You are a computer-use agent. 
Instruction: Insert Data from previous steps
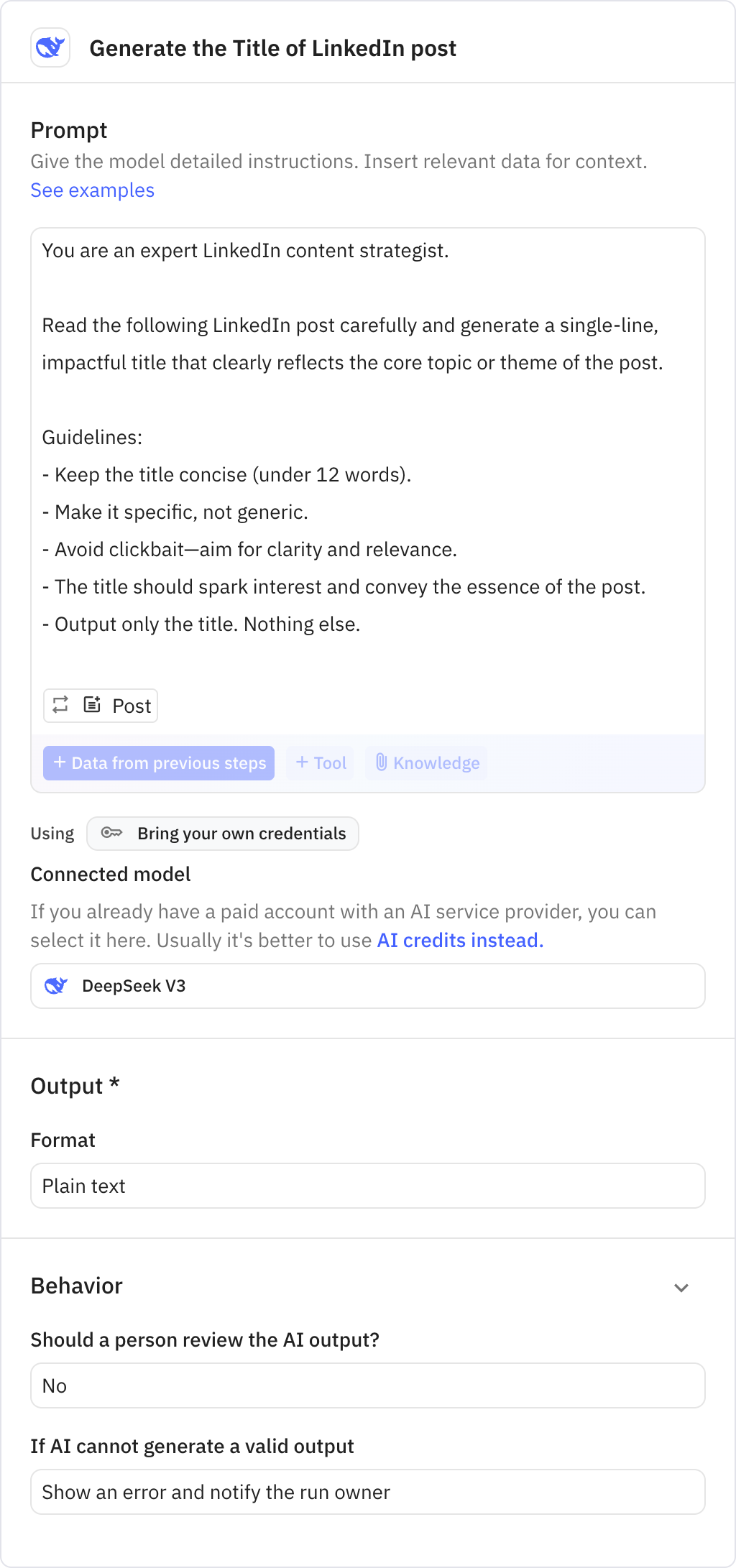pyautogui.click(x=159, y=762)
